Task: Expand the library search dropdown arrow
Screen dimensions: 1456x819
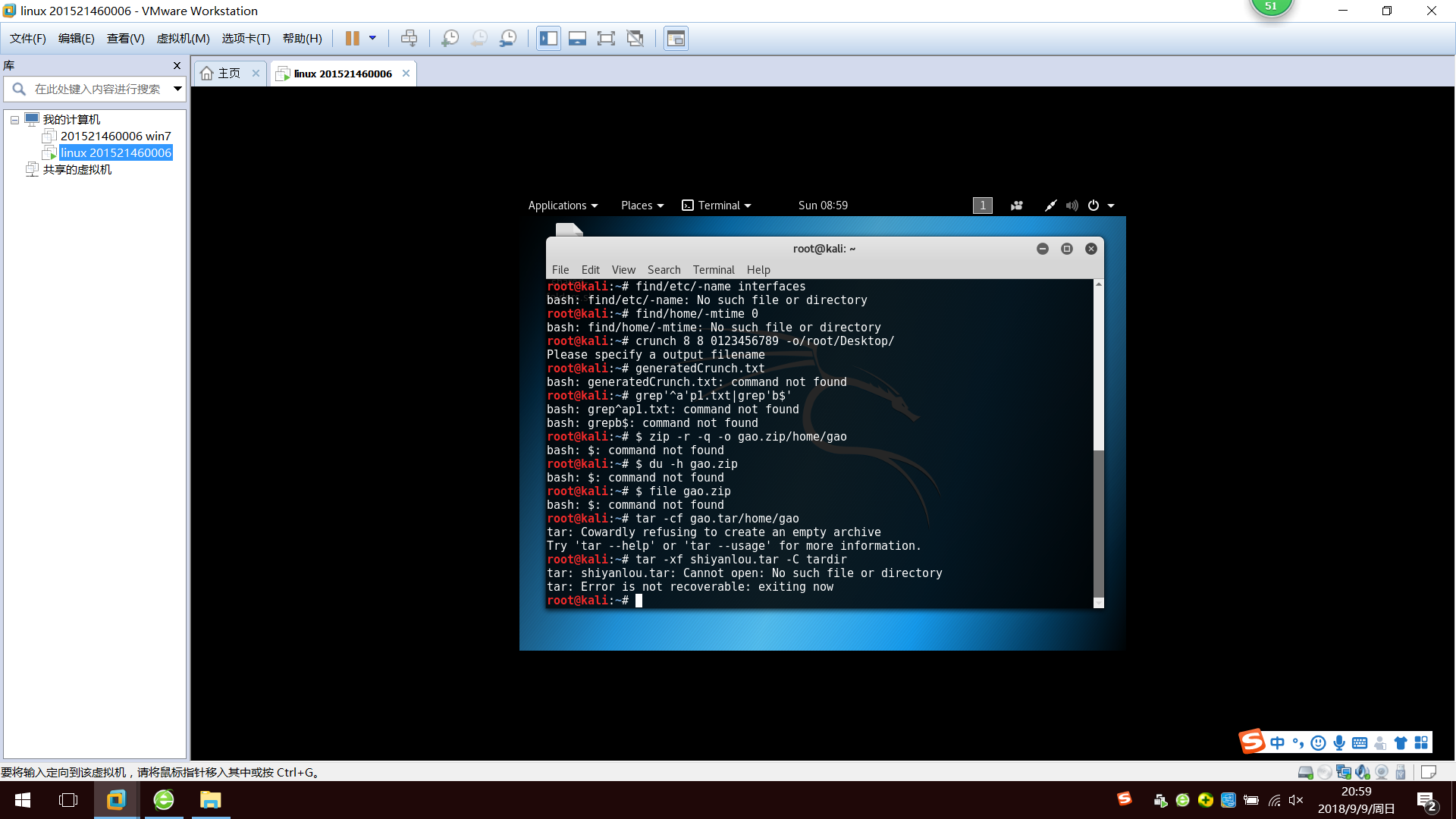Action: [x=177, y=89]
